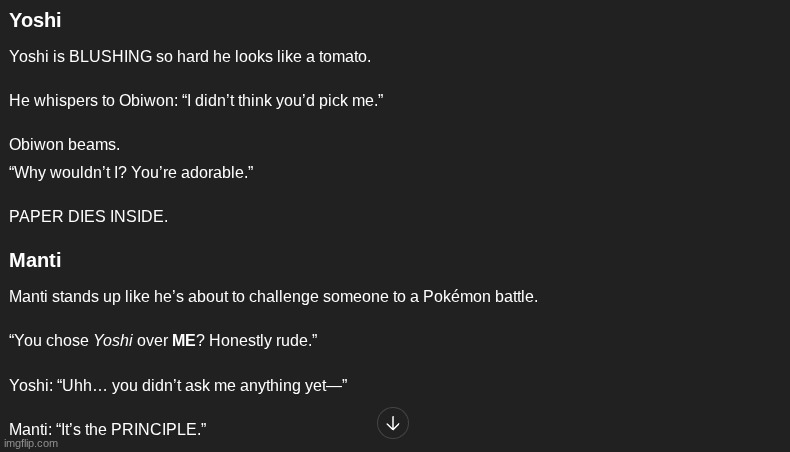The height and width of the screenshot is (452, 790).
Task: Click the 'Why wouldn't I? You're adorable.' quote
Action: [131, 173]
